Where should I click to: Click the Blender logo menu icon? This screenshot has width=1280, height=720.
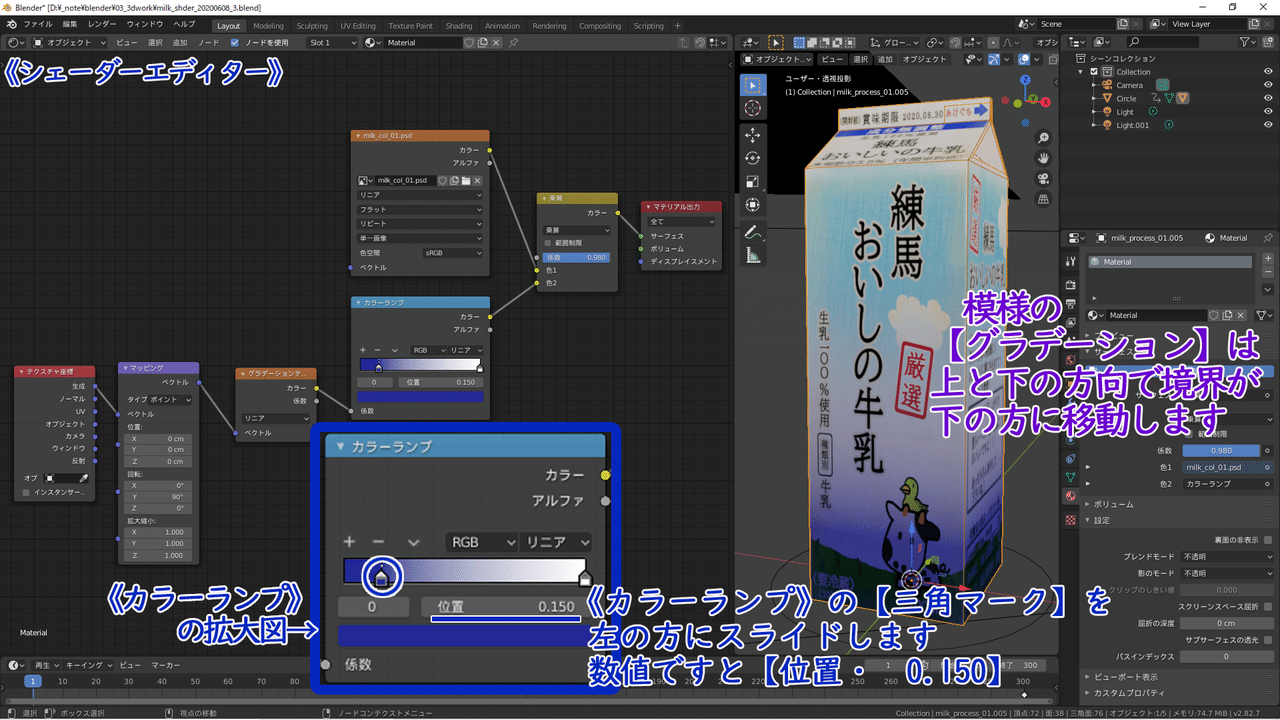point(11,25)
